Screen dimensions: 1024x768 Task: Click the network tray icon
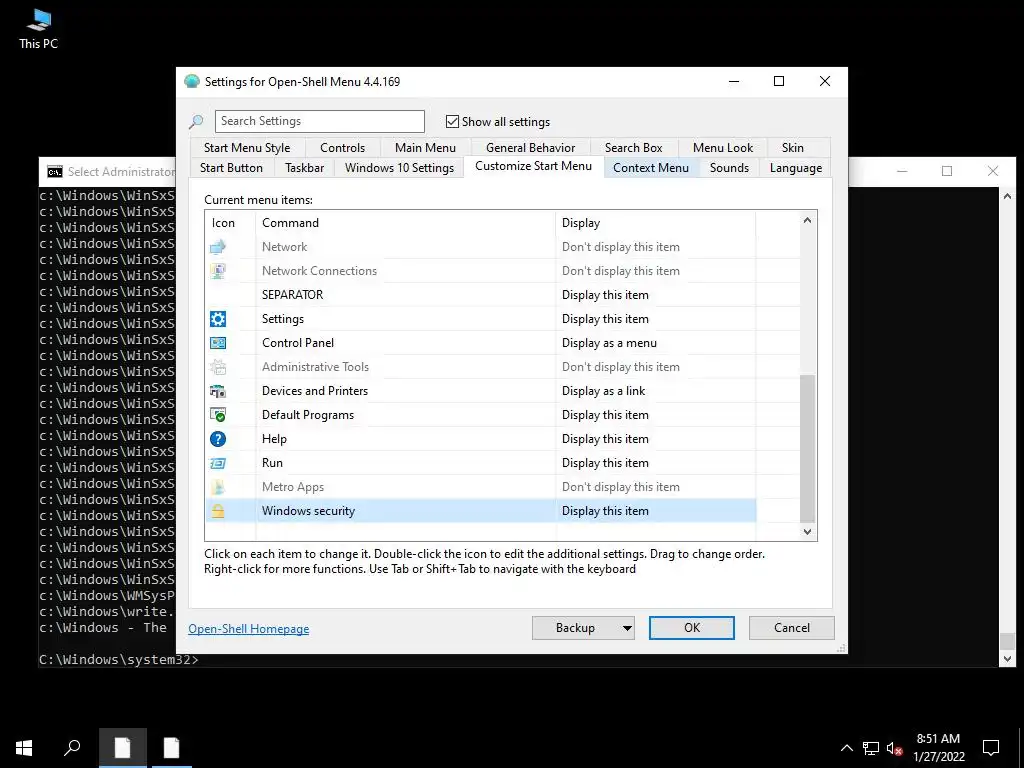(x=871, y=748)
